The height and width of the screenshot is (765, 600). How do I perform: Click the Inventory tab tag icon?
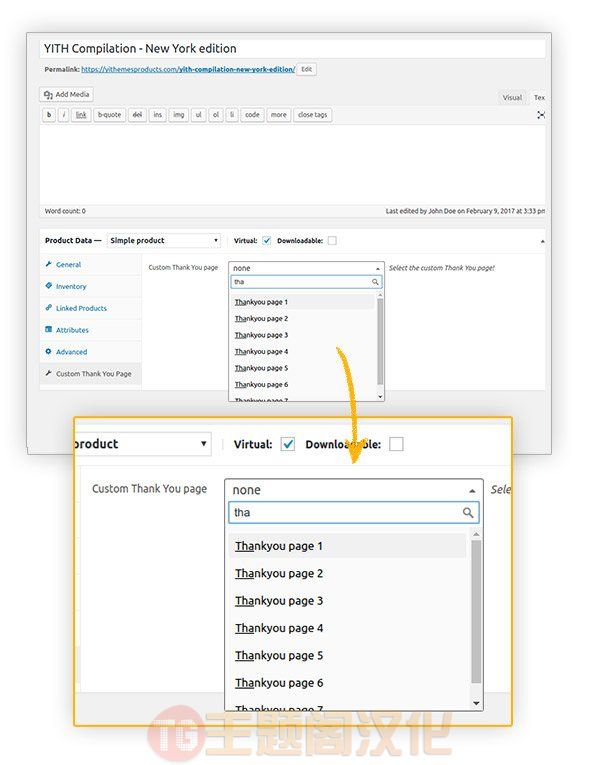[x=48, y=286]
